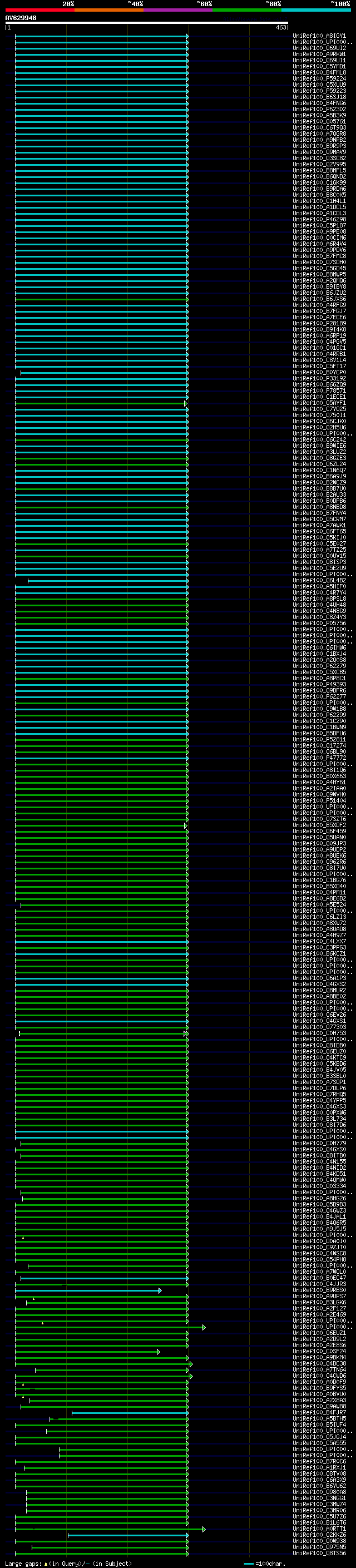The image size is (356, 1568).
Task: Open hit UniRef100_P59224
Action: click(x=319, y=78)
